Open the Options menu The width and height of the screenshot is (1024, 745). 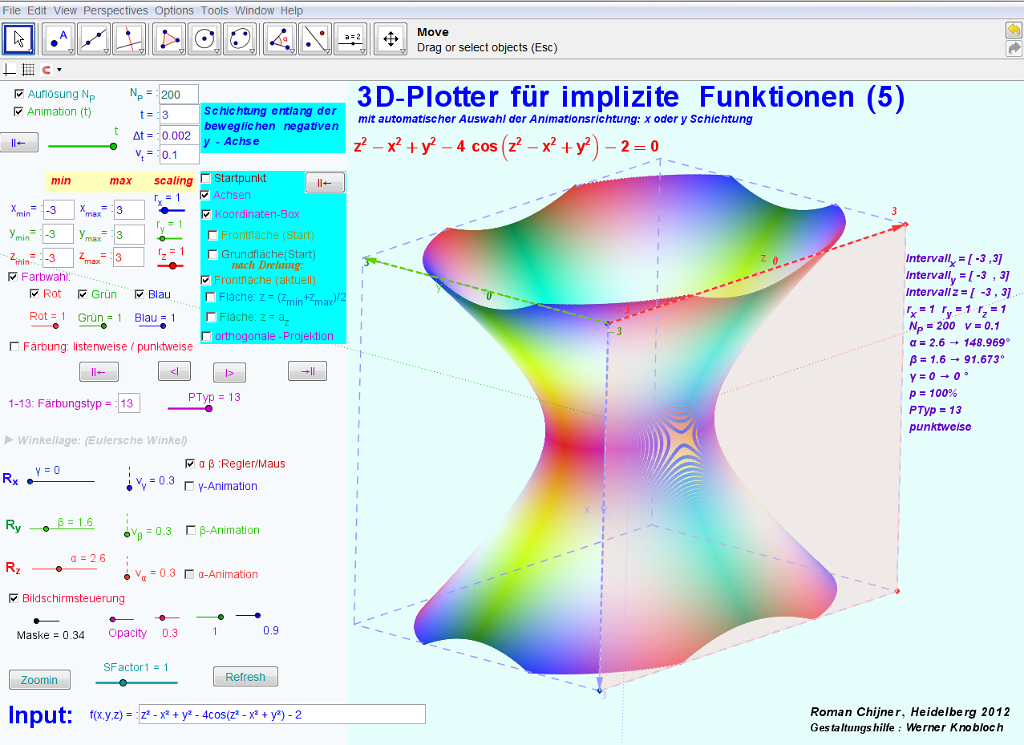point(175,10)
